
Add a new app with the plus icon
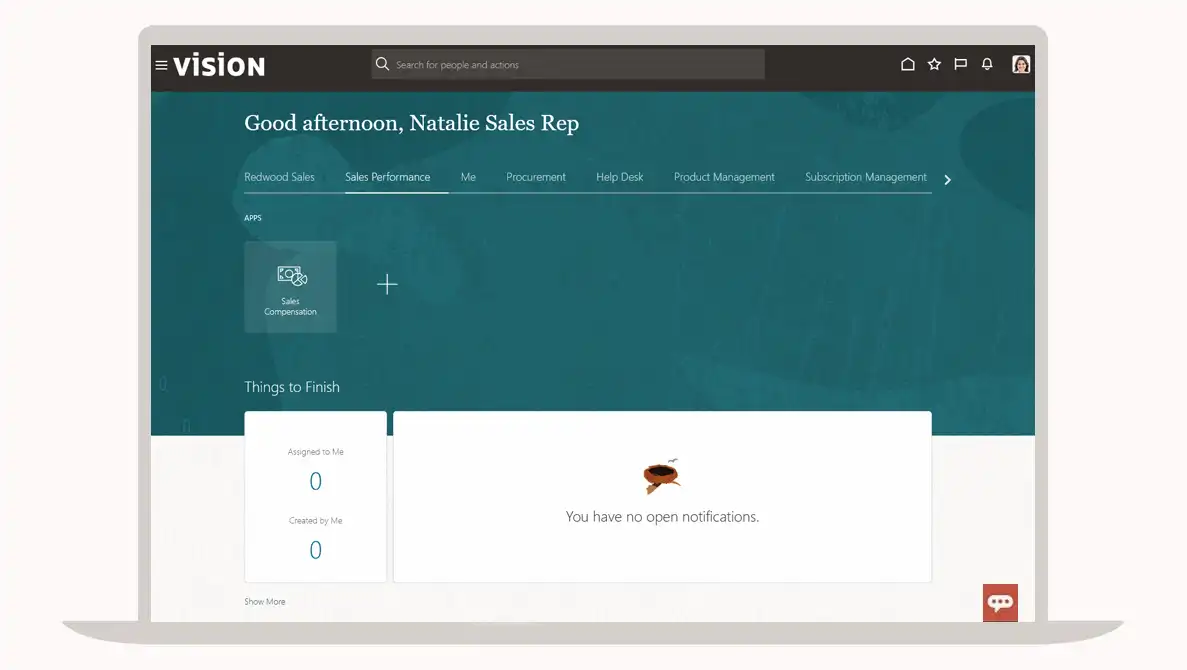(x=387, y=284)
